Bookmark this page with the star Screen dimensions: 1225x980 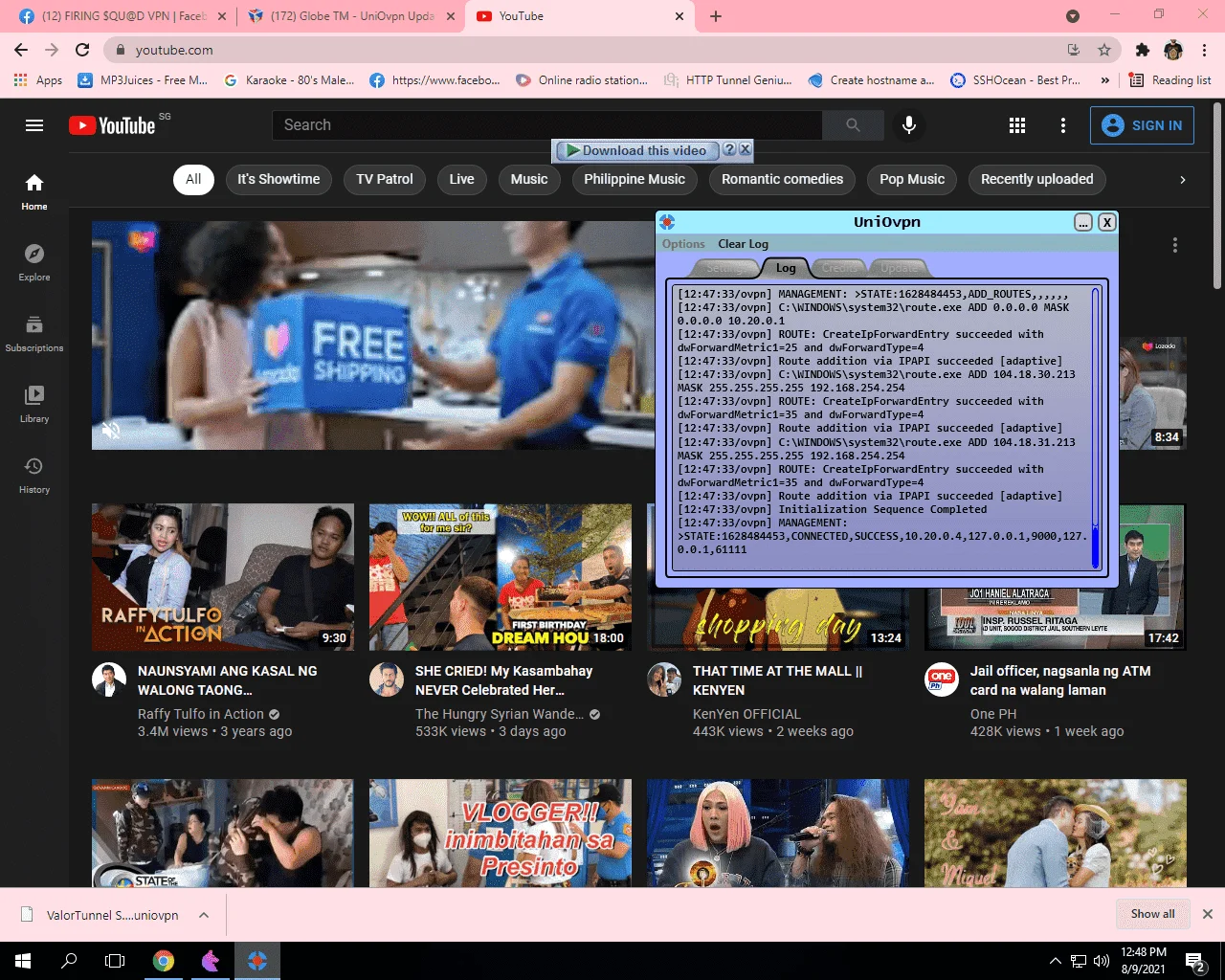tap(1104, 50)
